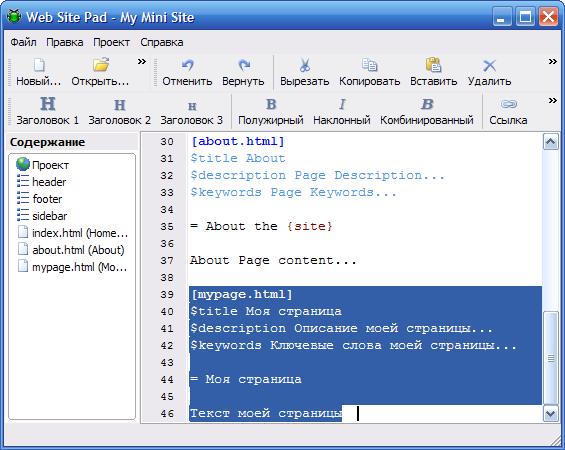The image size is (565, 450).
Task: Apply Заголовок 1 heading style
Action: (48, 111)
